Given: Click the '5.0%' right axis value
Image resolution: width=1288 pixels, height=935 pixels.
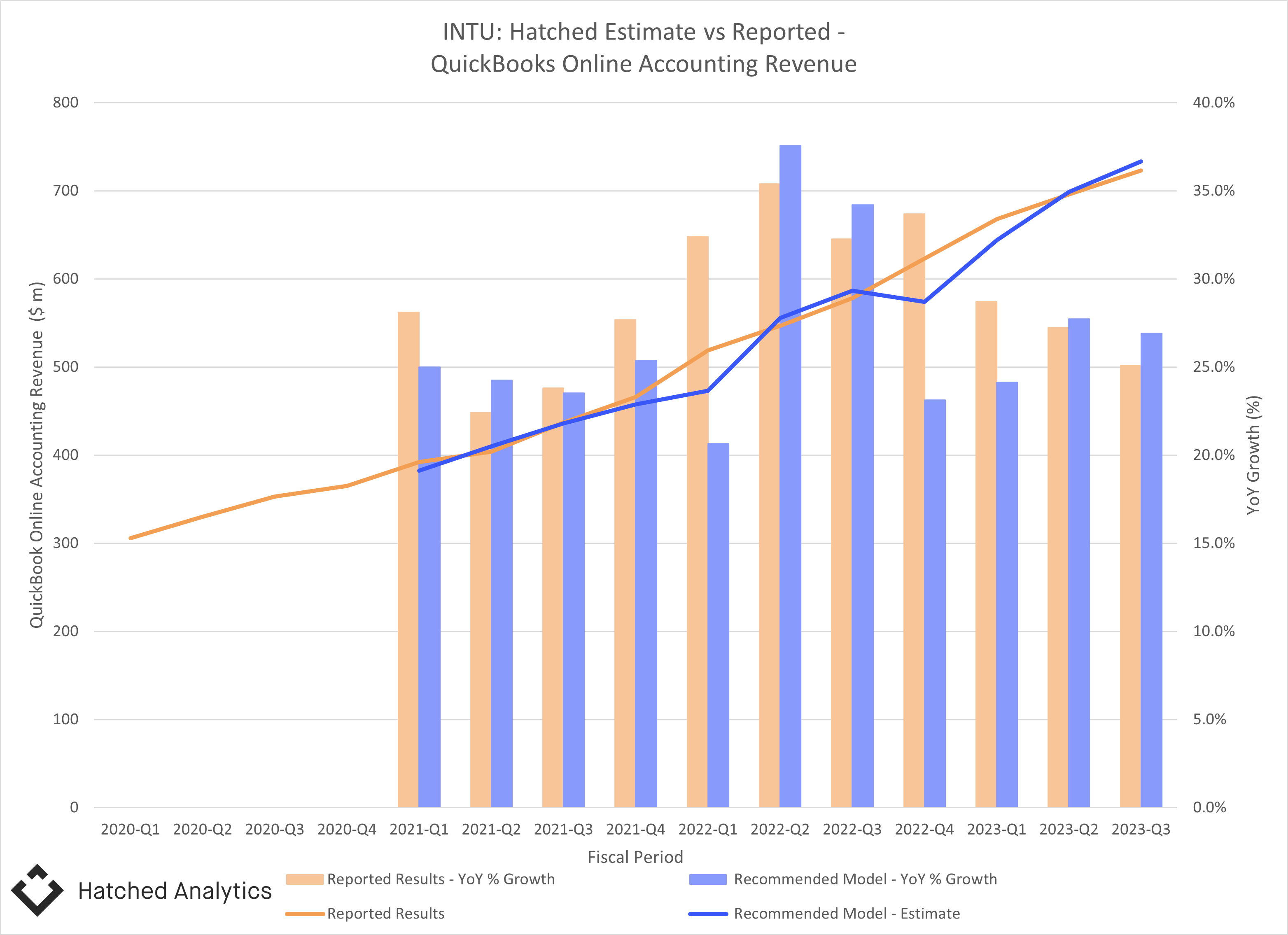Looking at the screenshot, I should pos(1210,719).
